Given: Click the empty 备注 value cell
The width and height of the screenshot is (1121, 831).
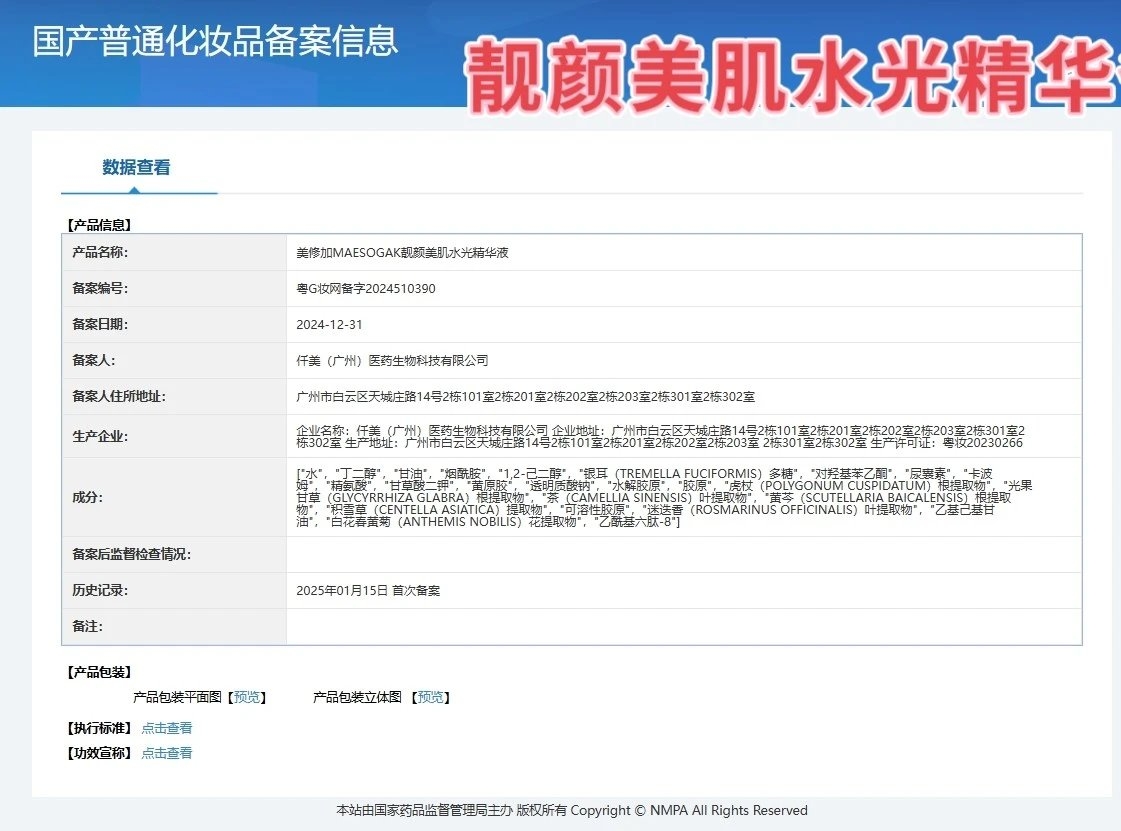Looking at the screenshot, I should [684, 626].
